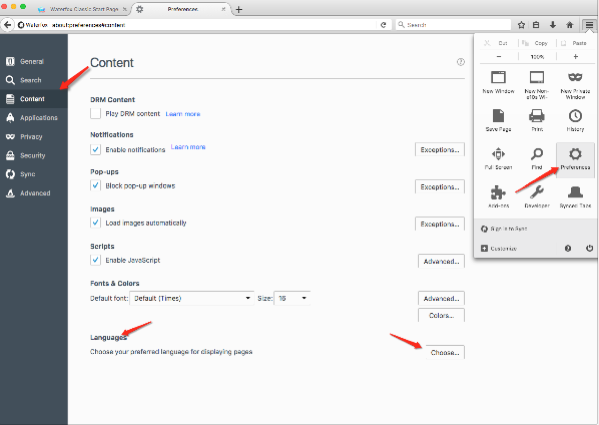Expand the Default font dropdown
Image resolution: width=599 pixels, height=425 pixels.
[192, 298]
